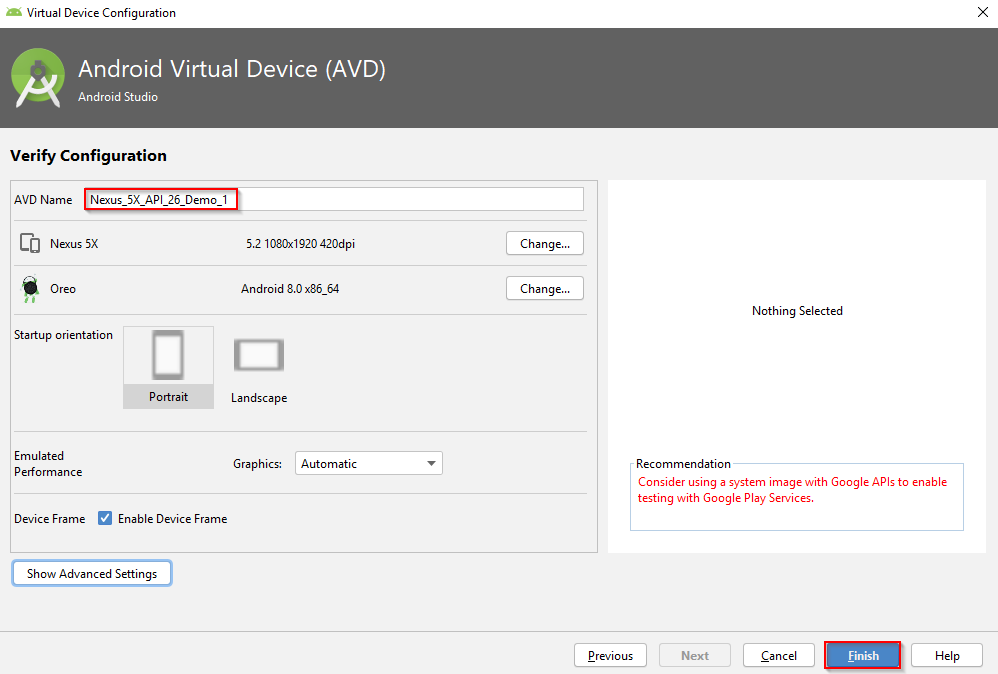Screen dimensions: 998x674
Task: Click the 'Nexus 5X' device name text
Action: (x=74, y=244)
